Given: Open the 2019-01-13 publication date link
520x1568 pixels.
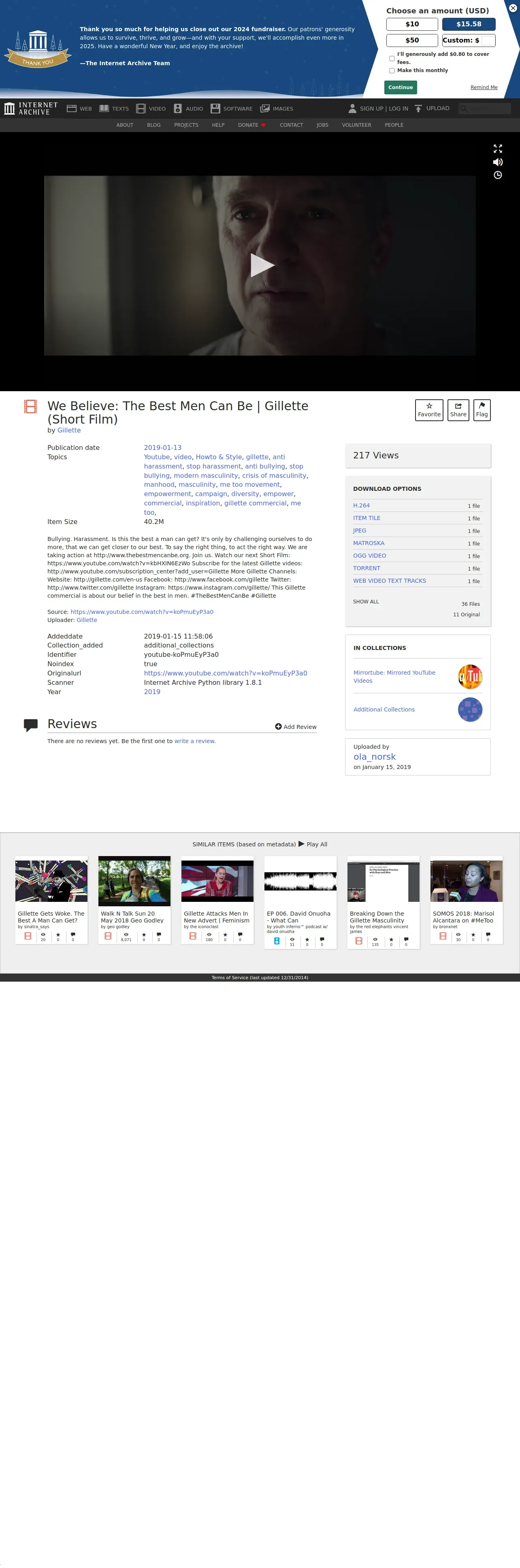Looking at the screenshot, I should pyautogui.click(x=162, y=447).
